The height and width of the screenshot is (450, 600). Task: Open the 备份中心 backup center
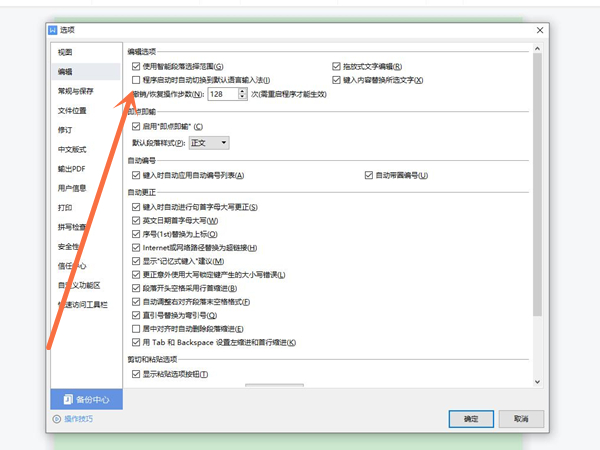click(x=85, y=399)
